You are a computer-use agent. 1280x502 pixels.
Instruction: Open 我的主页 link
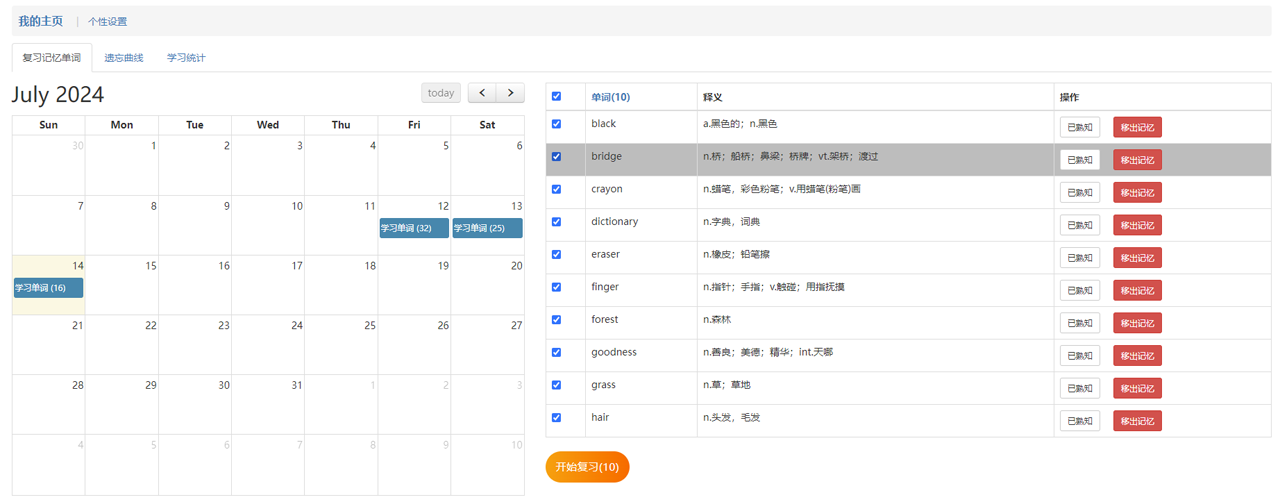(40, 21)
